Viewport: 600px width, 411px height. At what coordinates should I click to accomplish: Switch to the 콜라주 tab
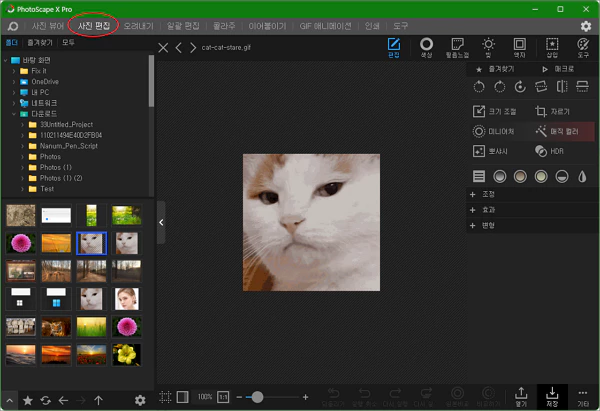click(x=224, y=26)
